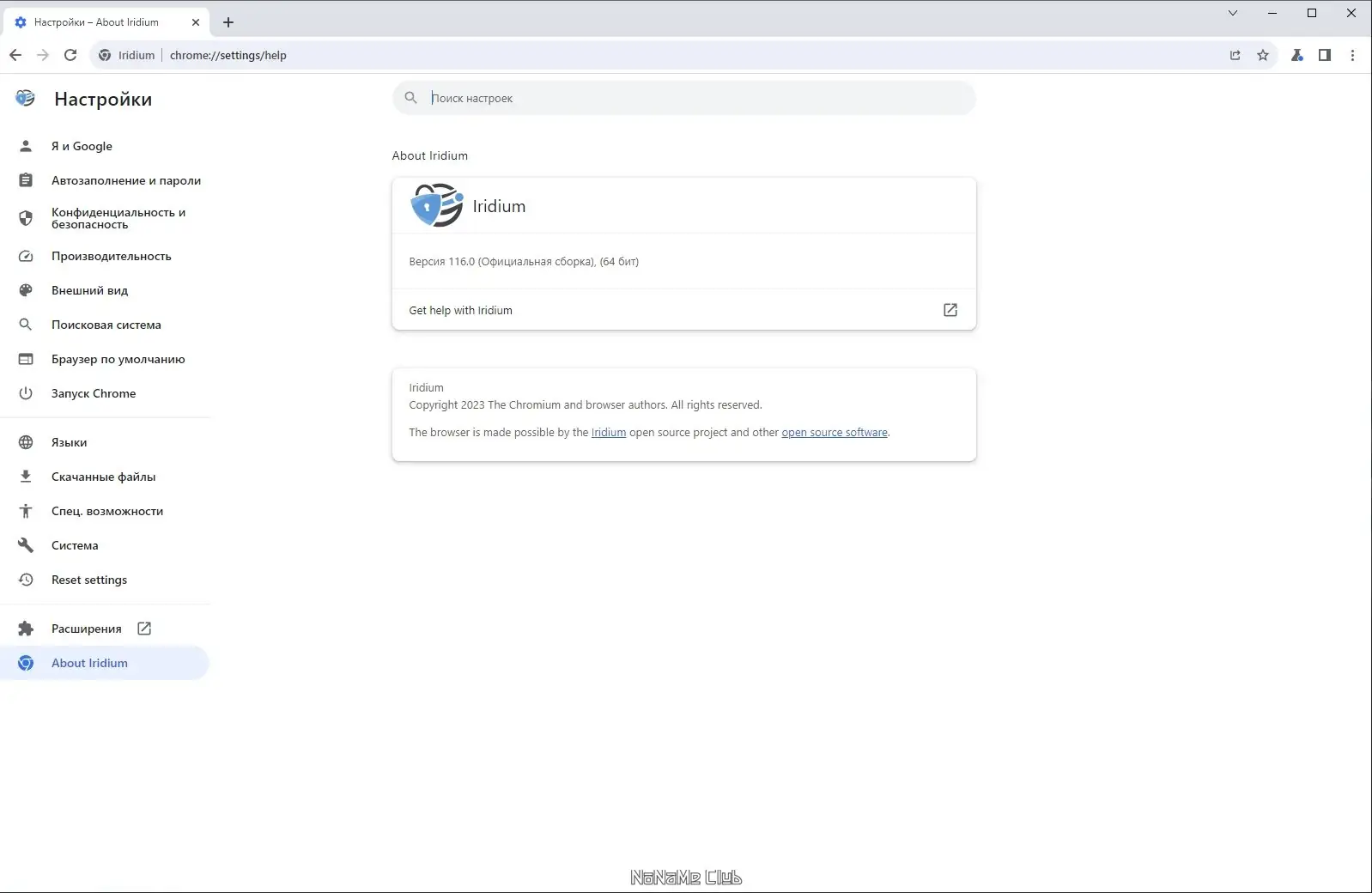Focus the Поиск настроек search field

pyautogui.click(x=683, y=98)
